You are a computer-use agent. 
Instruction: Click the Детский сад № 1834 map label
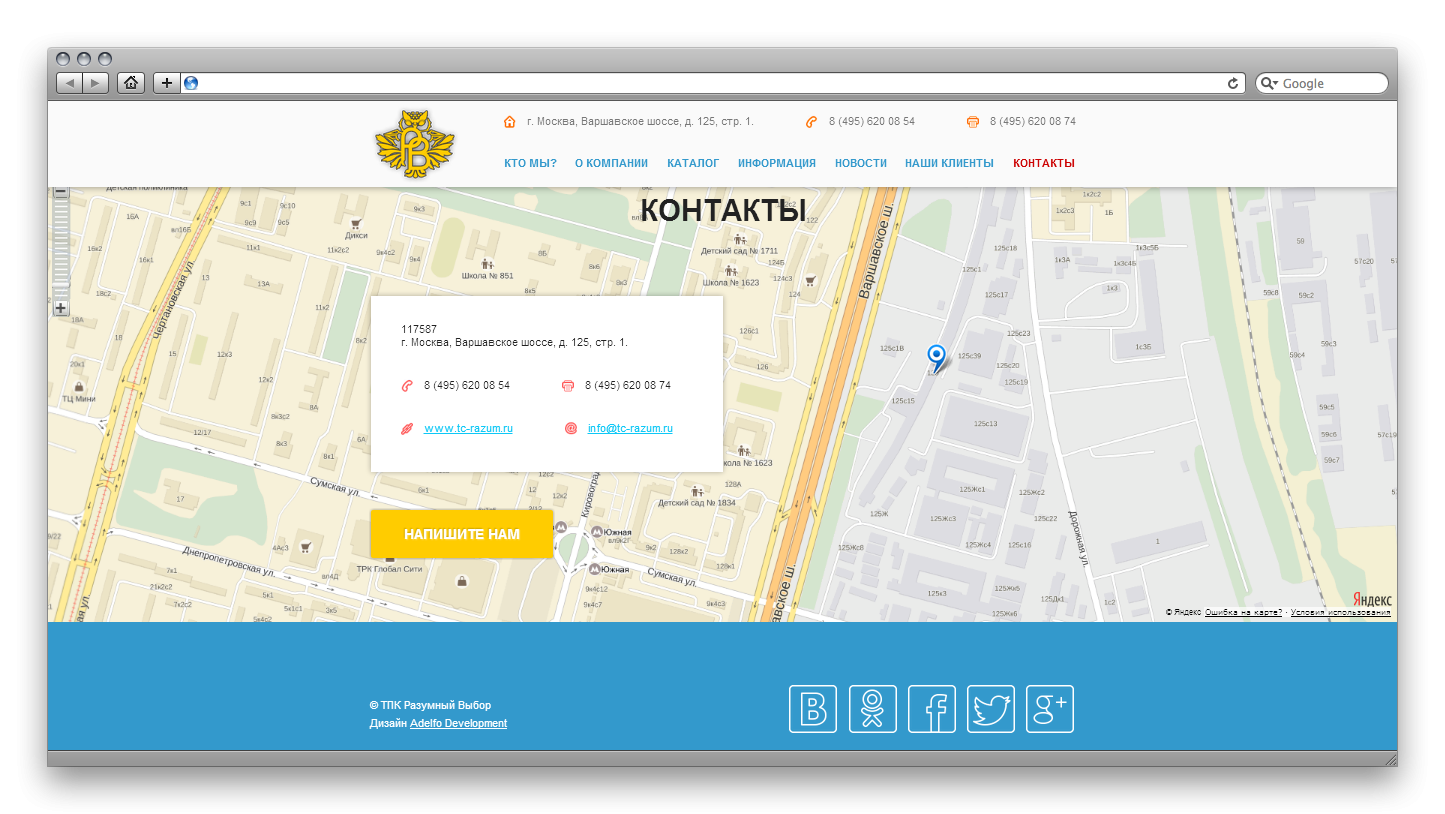697,503
